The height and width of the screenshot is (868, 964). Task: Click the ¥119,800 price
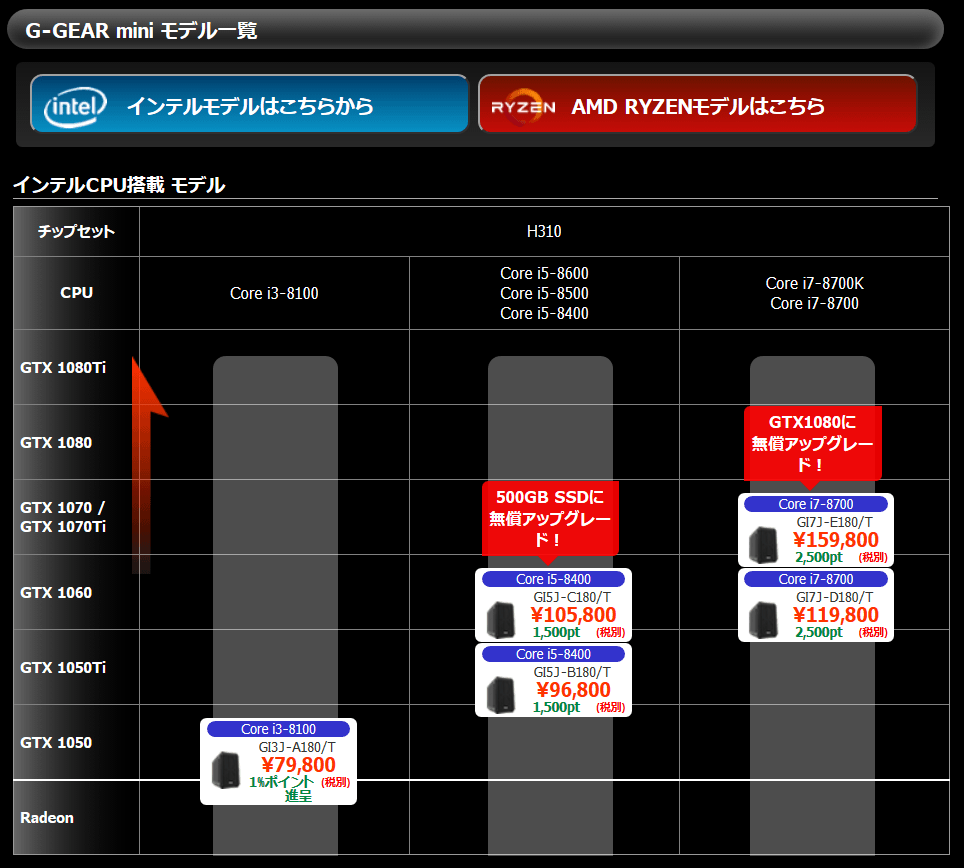pyautogui.click(x=836, y=615)
